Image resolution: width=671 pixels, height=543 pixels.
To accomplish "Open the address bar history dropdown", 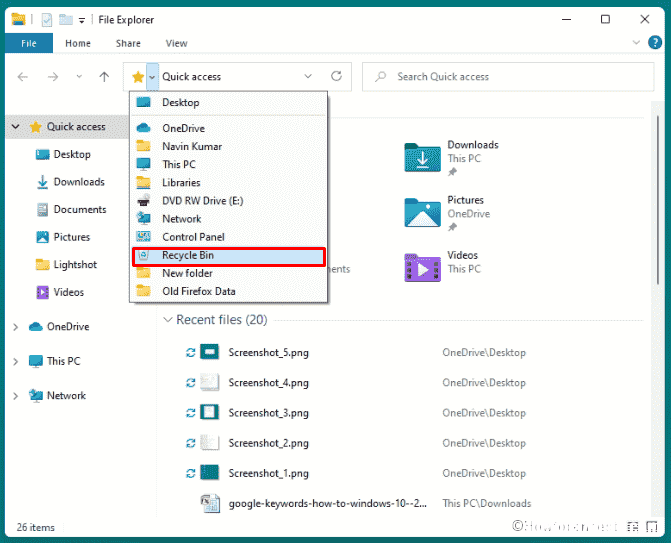I will [308, 77].
